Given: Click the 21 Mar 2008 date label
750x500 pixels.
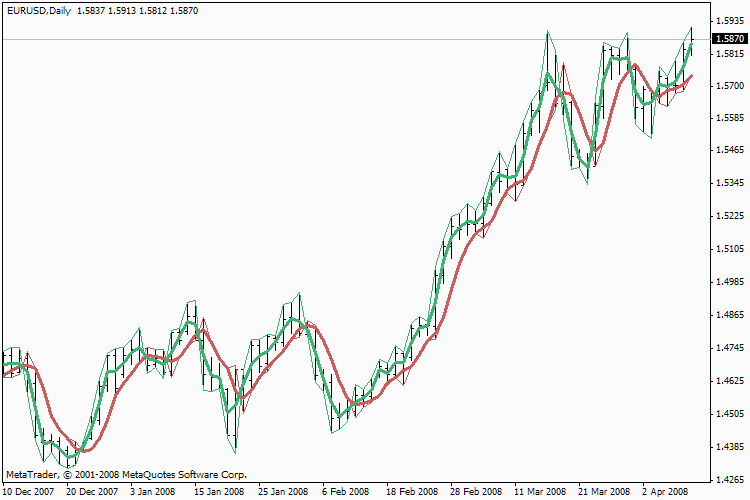Looking at the screenshot, I should (604, 492).
